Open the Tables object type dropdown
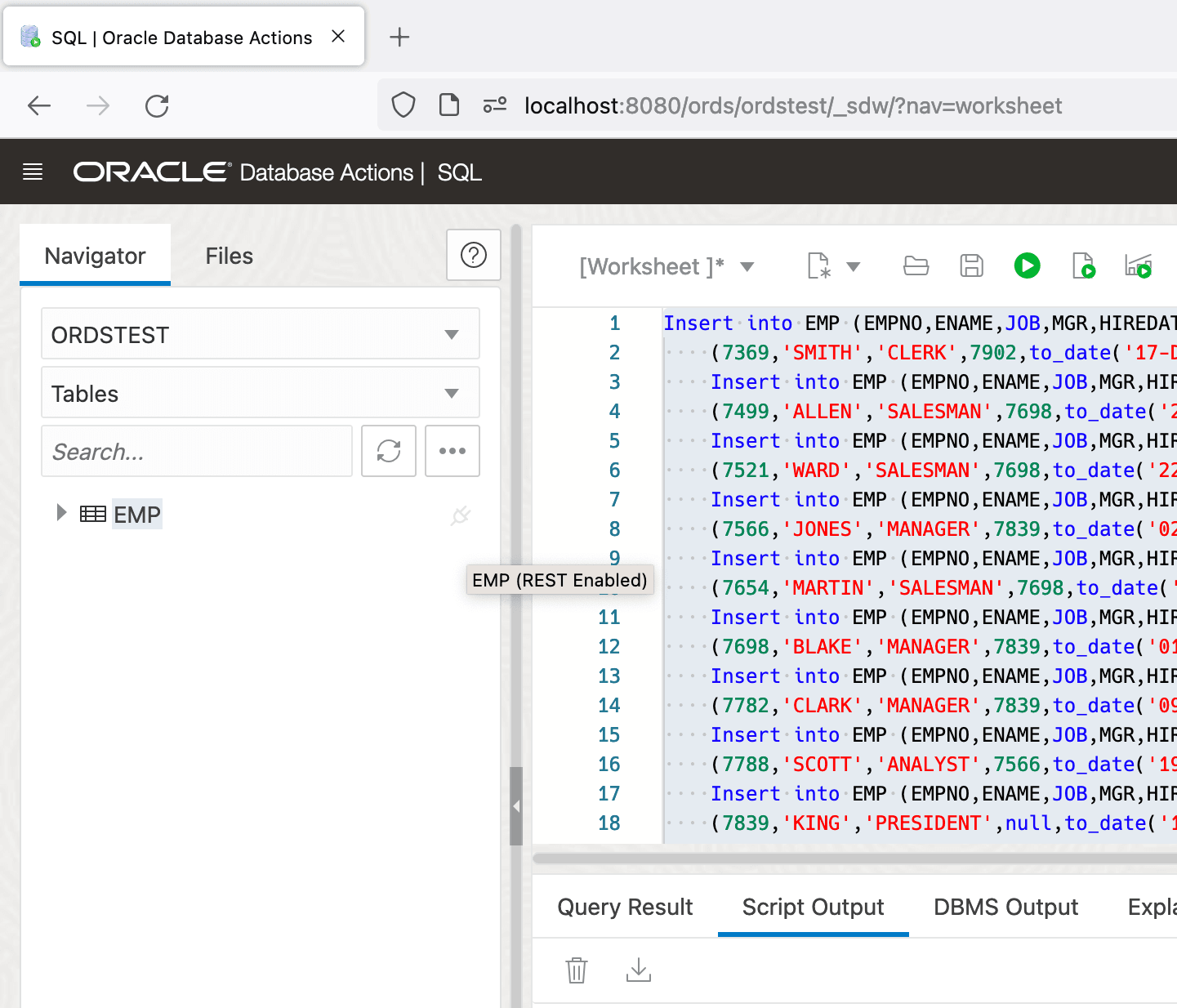The width and height of the screenshot is (1177, 1008). tap(261, 393)
